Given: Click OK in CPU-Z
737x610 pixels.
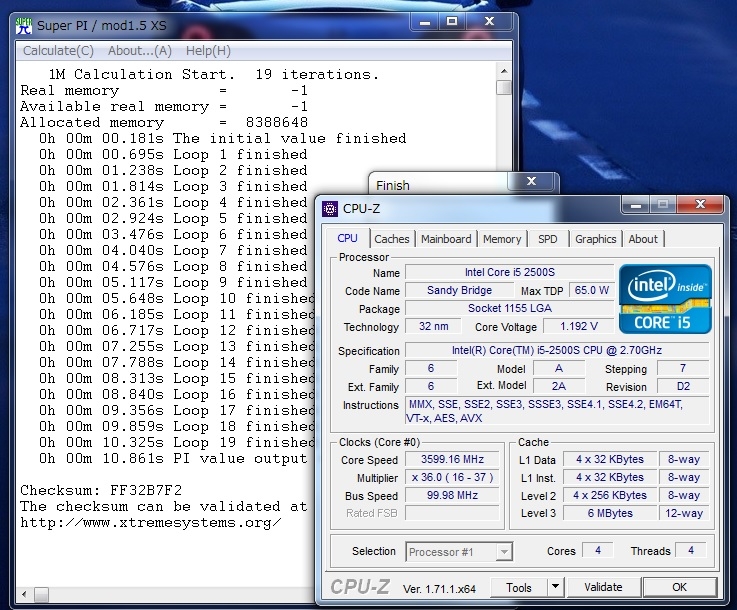Looking at the screenshot, I should click(x=680, y=587).
